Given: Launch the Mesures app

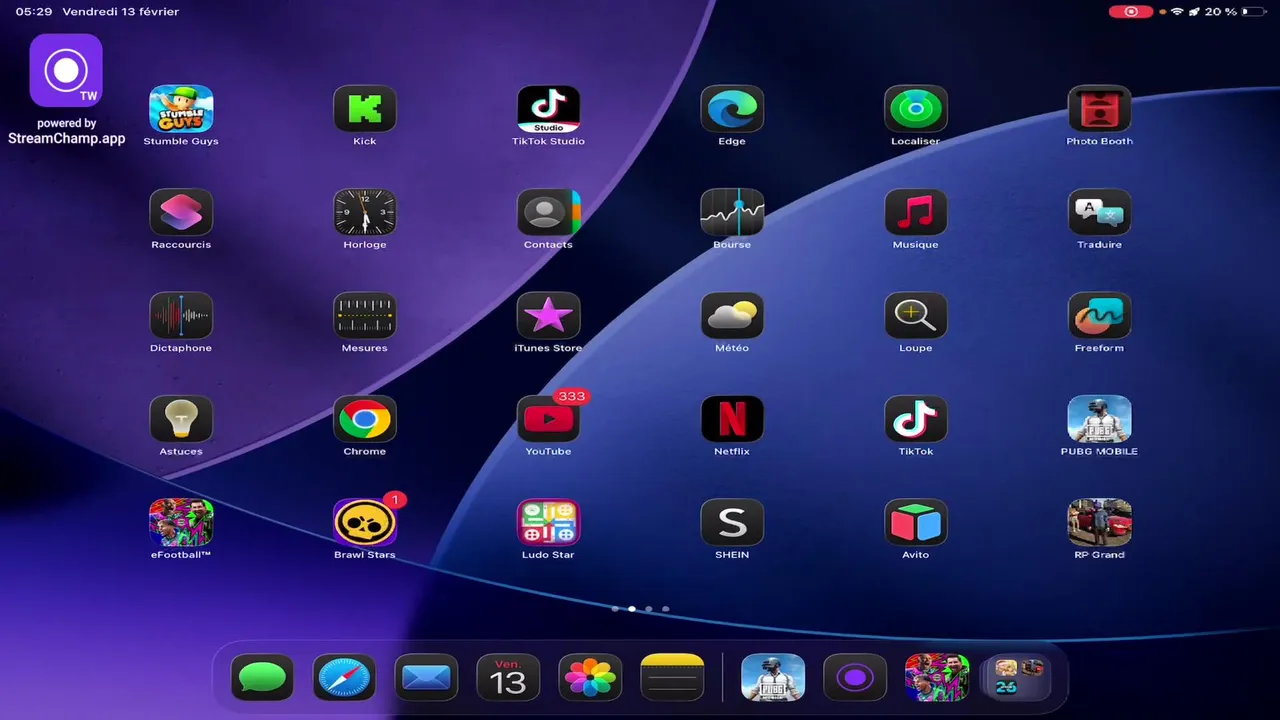Looking at the screenshot, I should point(365,316).
